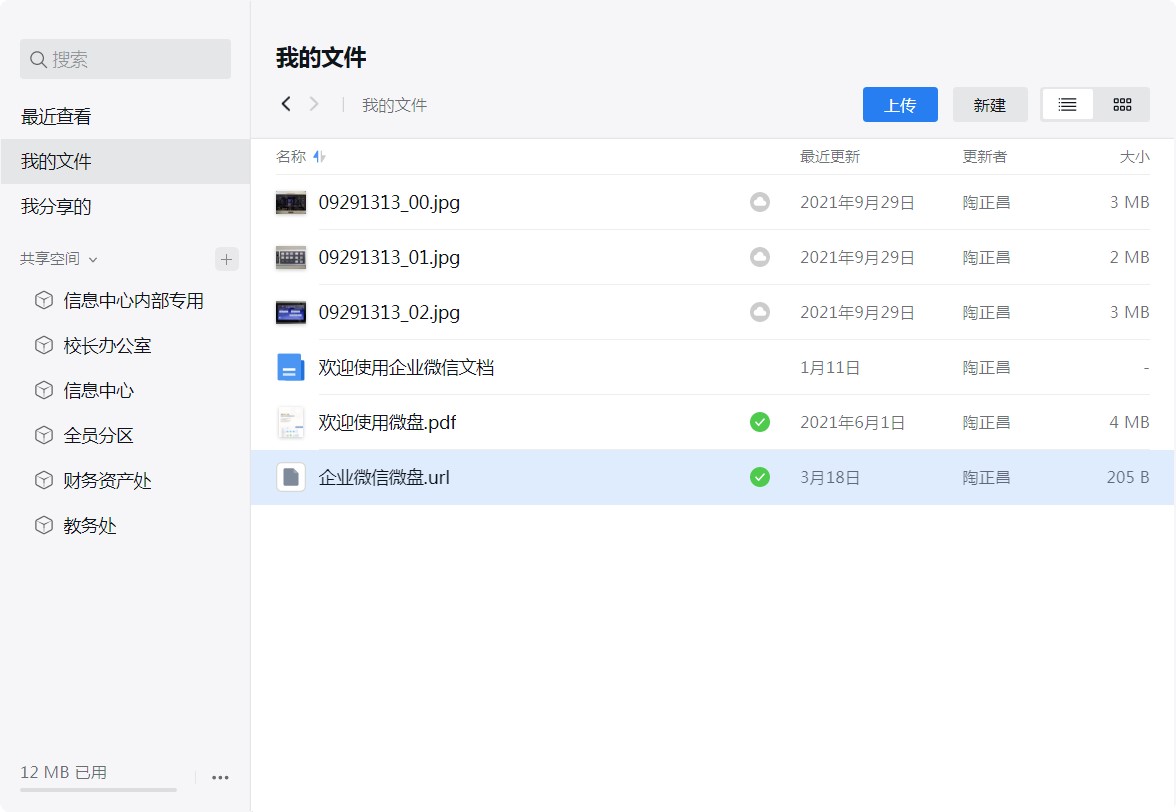Switch to list view layout
The width and height of the screenshot is (1176, 812).
point(1068,105)
